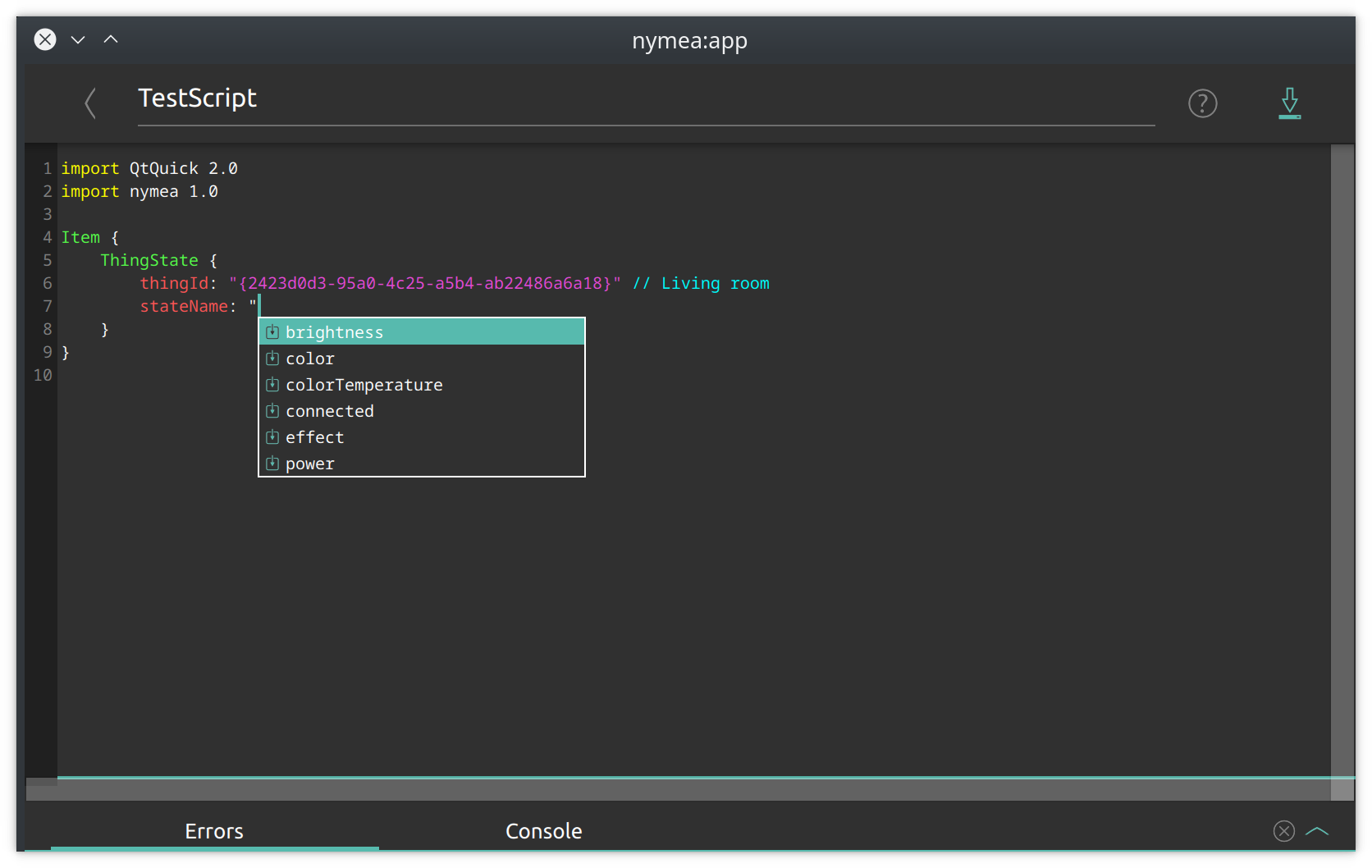The width and height of the screenshot is (1372, 868).
Task: Click the icon beside connected entry
Action: [272, 411]
